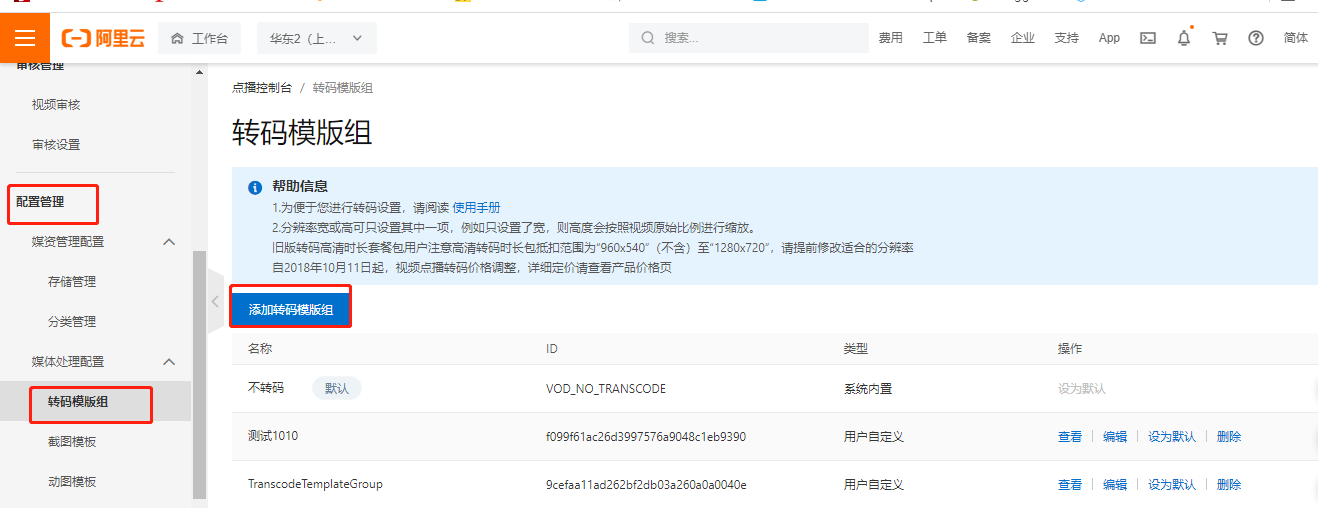Click 删除 for 测试1010 row
This screenshot has width=1318, height=508.
[x=1229, y=436]
